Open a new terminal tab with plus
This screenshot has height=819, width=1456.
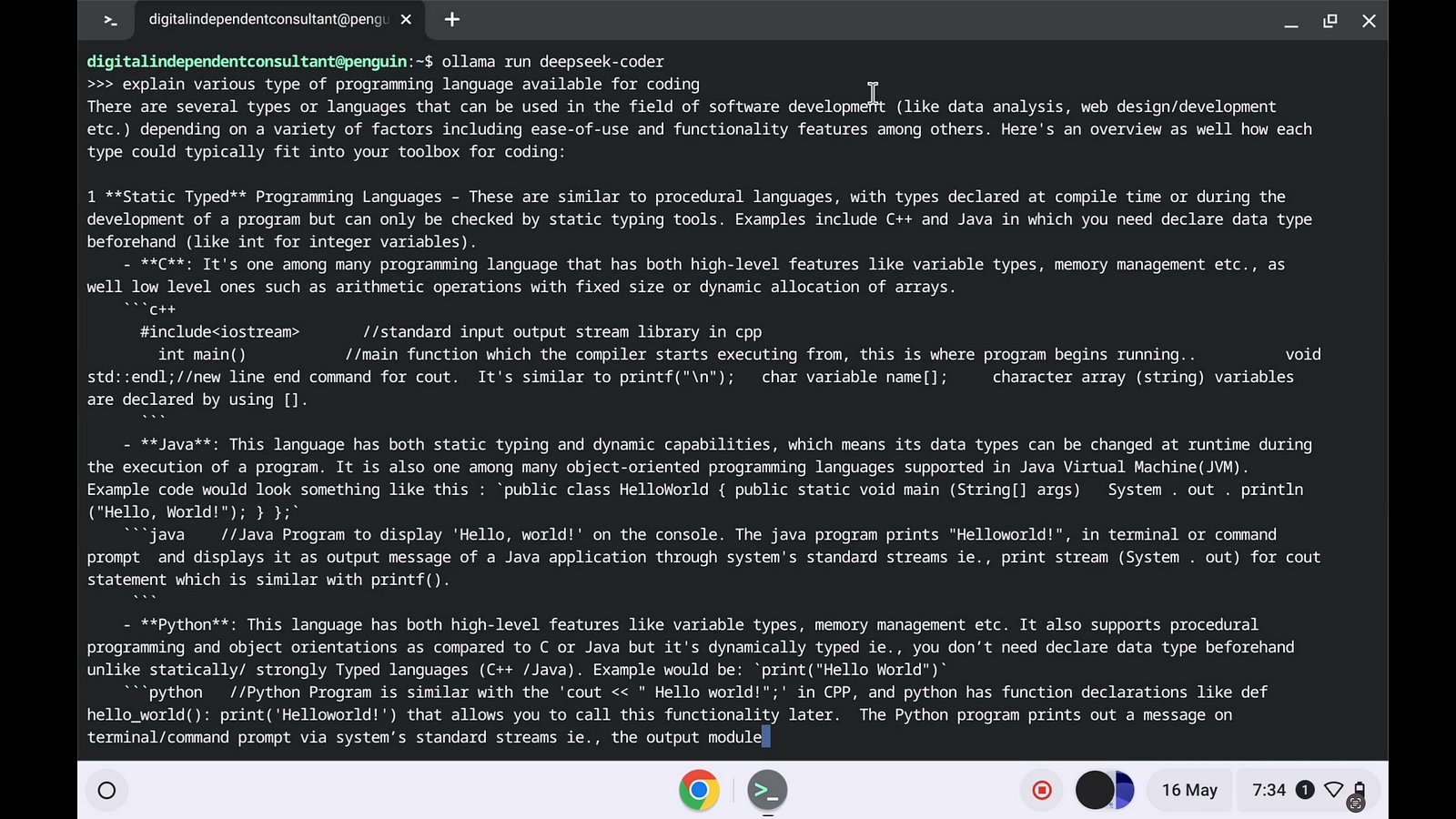pos(452,19)
